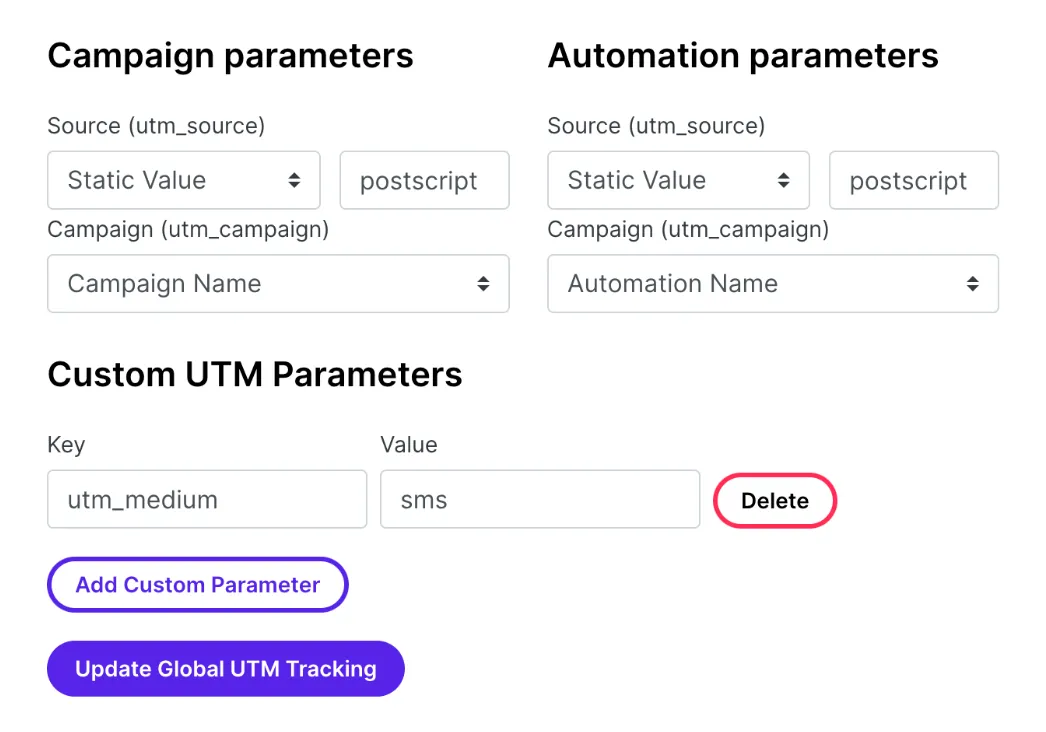Click the Source utm_source label under Campaign parameters
1046x732 pixels.
click(156, 126)
